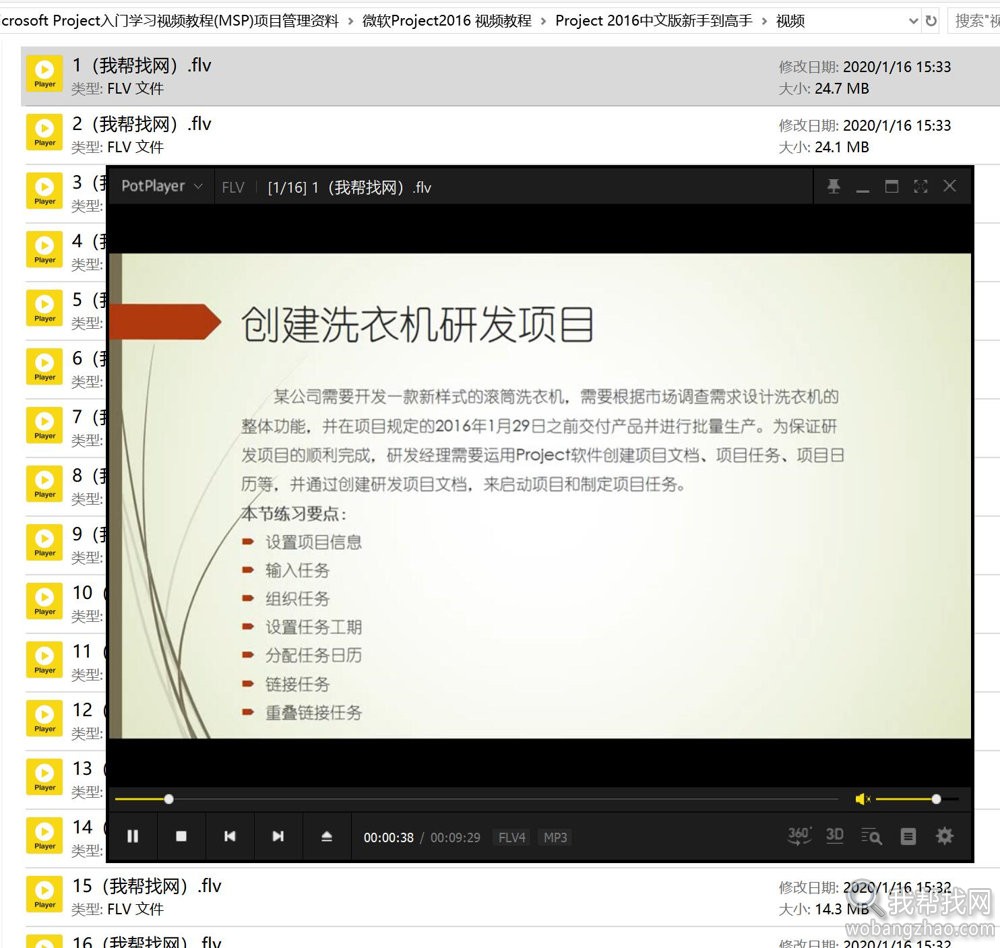Mute the speaker volume icon
Image resolution: width=1000 pixels, height=948 pixels.
pos(862,799)
